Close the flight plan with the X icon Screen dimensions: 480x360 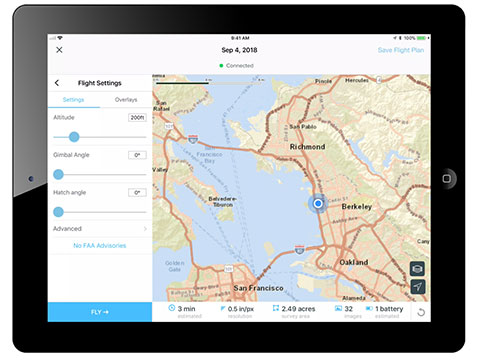pos(59,50)
